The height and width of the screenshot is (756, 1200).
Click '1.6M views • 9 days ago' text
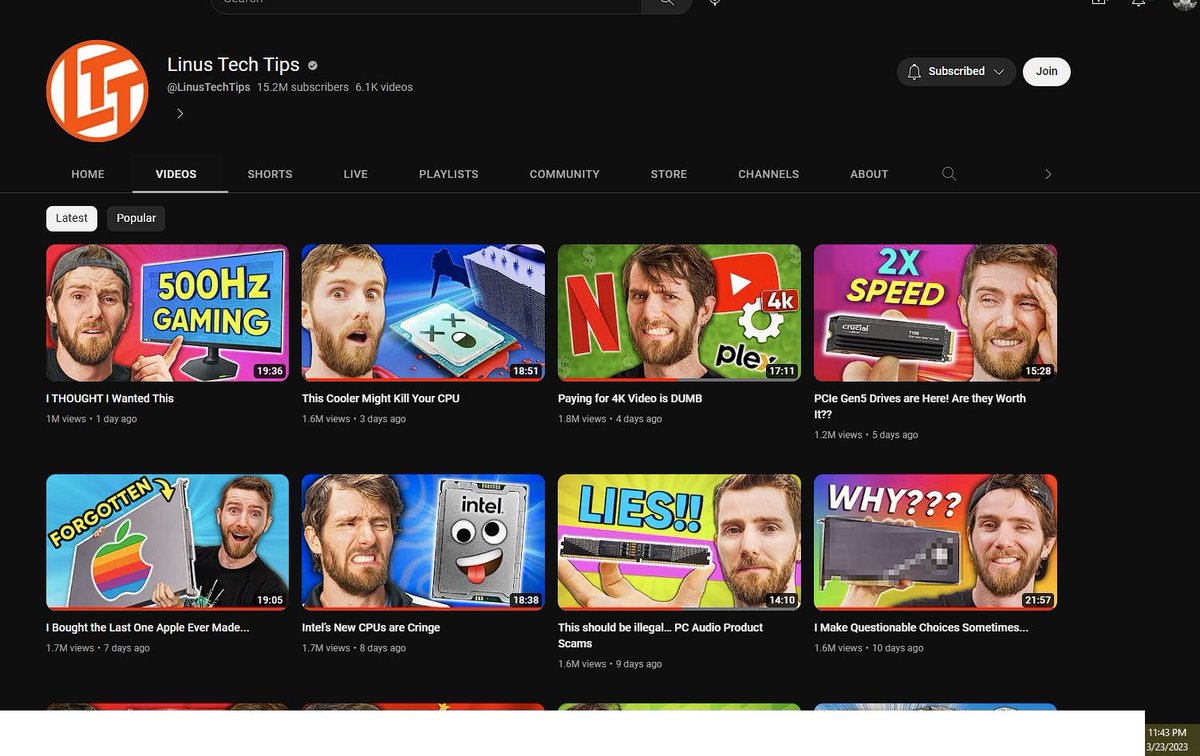(610, 664)
